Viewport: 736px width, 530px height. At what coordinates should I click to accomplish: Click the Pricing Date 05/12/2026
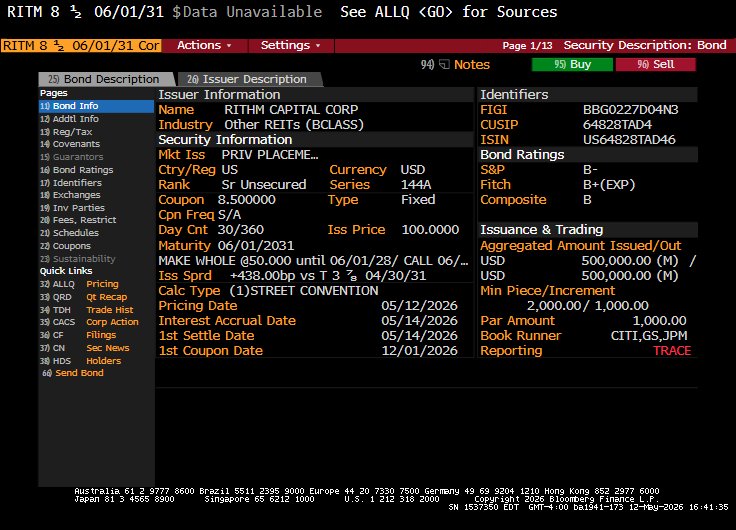419,306
